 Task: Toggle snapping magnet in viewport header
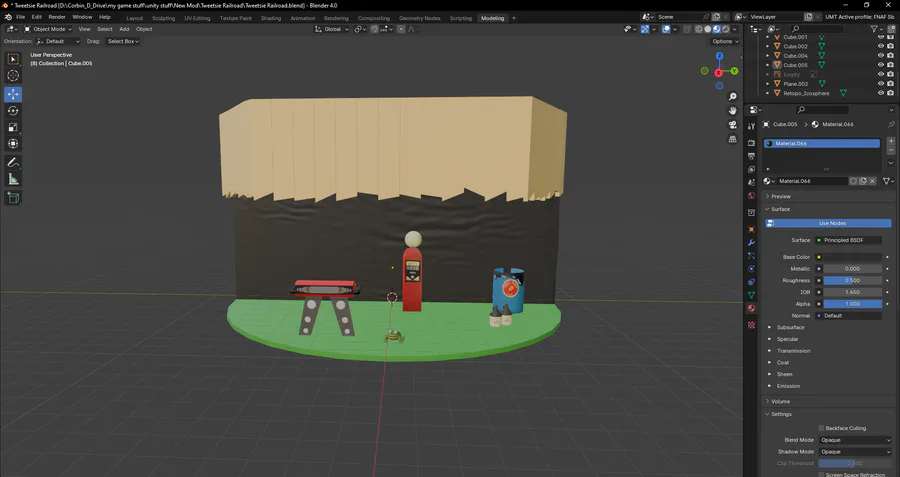tap(374, 29)
